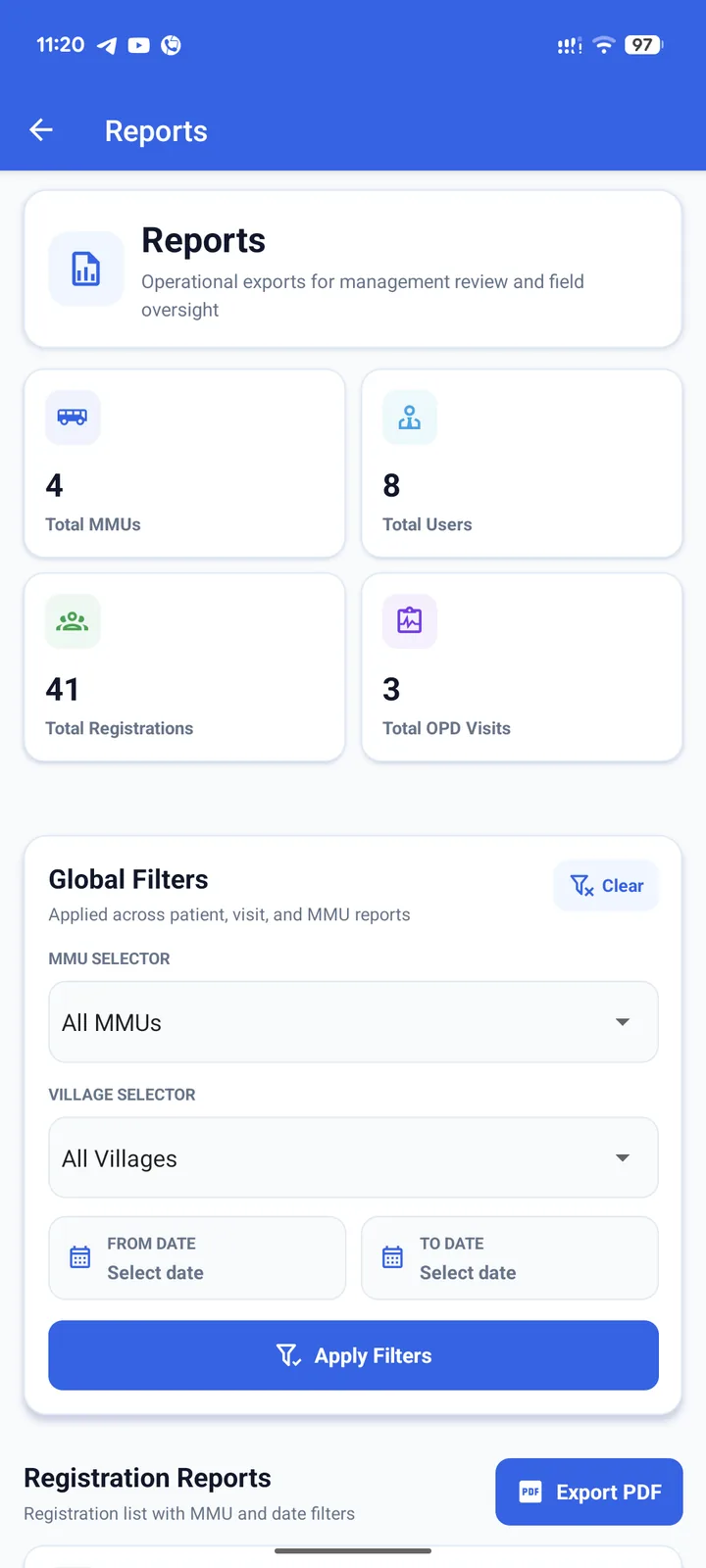Image resolution: width=706 pixels, height=1568 pixels.
Task: Clear the global filters
Action: pos(606,886)
